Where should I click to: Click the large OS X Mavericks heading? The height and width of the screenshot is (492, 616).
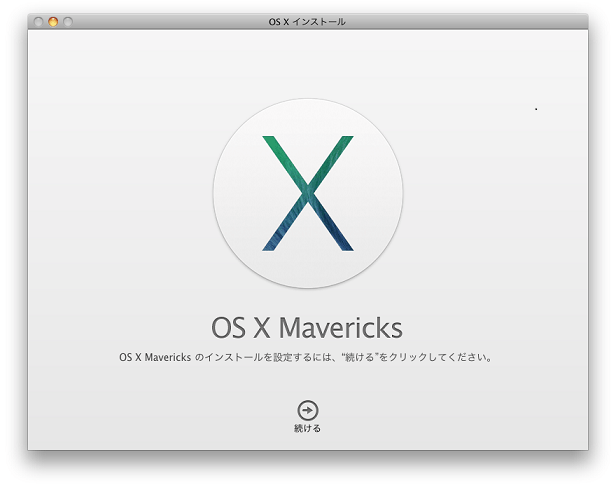[x=307, y=327]
